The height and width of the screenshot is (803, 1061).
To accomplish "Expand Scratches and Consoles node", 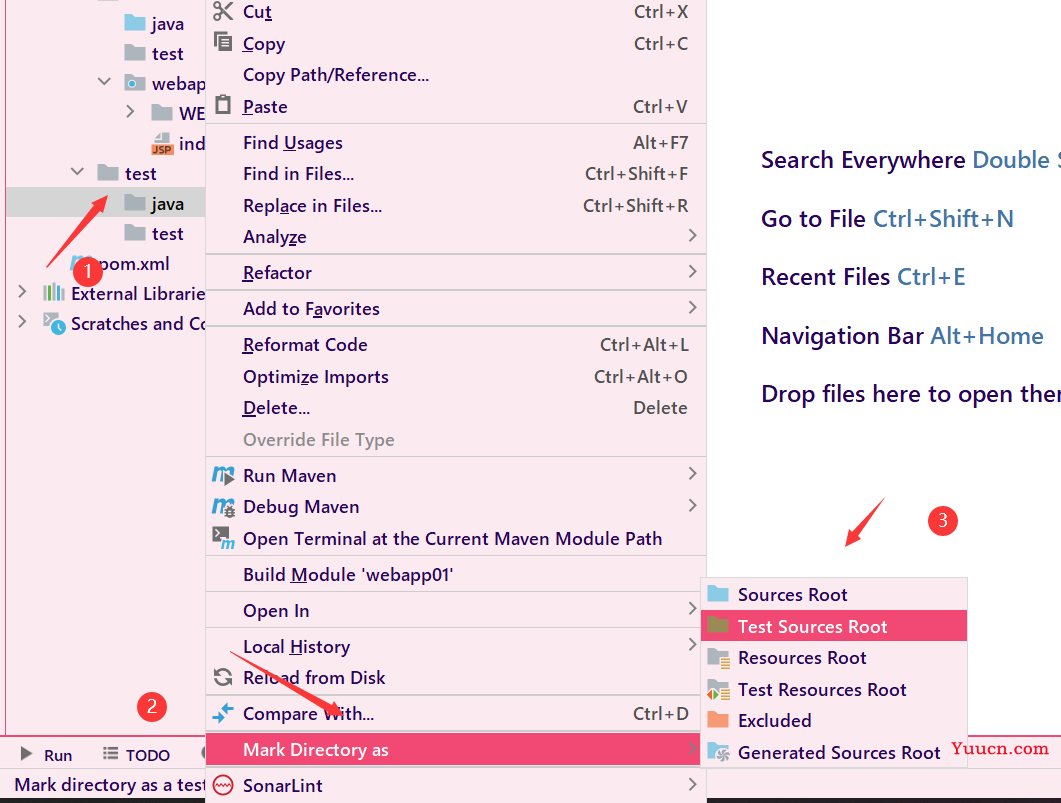I will tap(22, 321).
